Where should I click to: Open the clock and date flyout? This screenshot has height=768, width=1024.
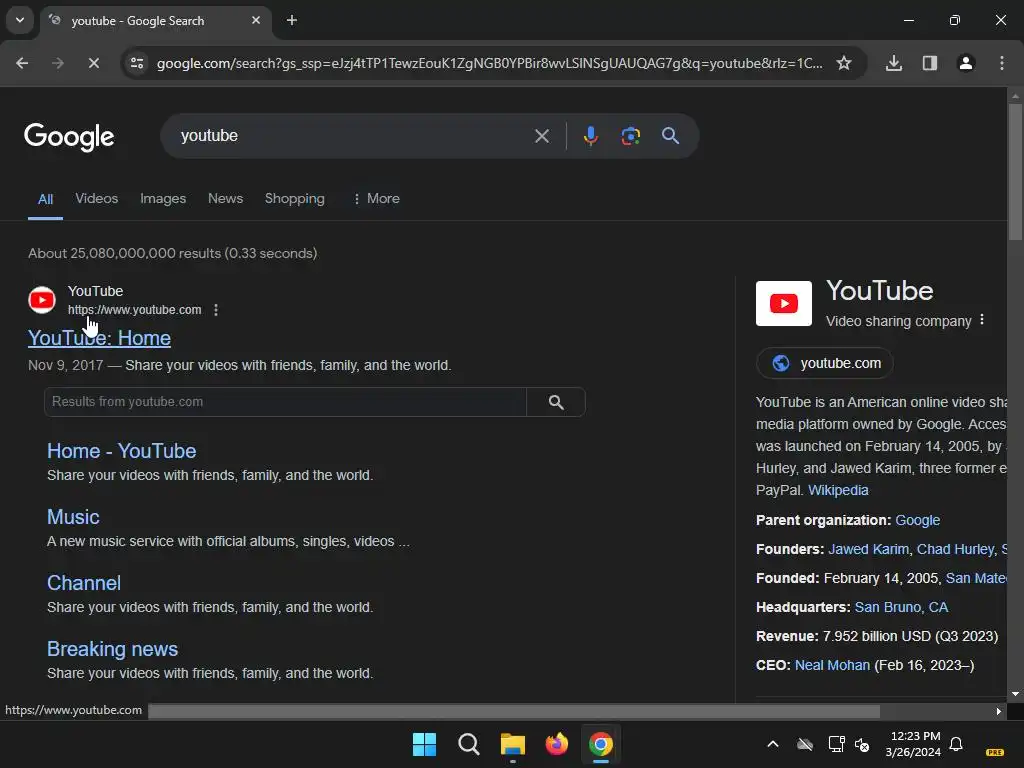913,744
